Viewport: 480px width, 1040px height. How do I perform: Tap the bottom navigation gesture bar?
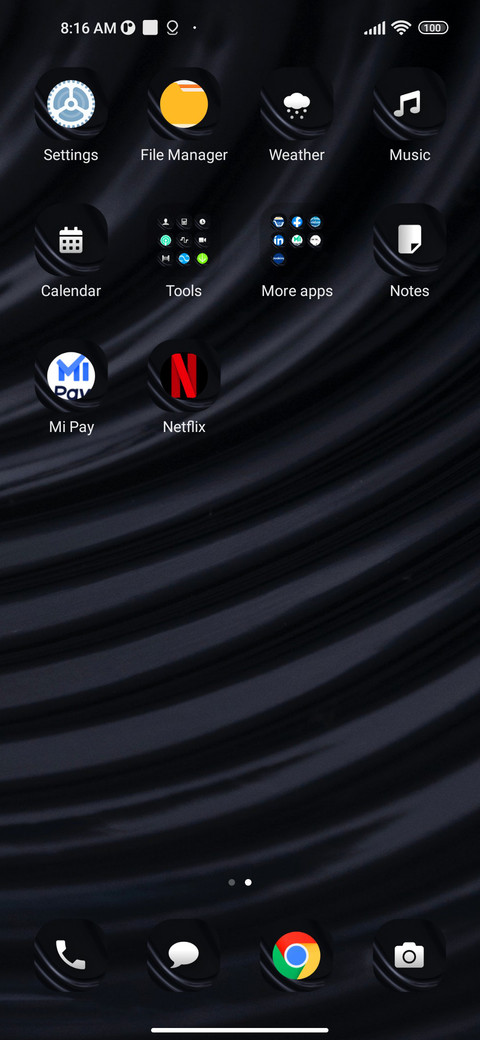point(240,1030)
